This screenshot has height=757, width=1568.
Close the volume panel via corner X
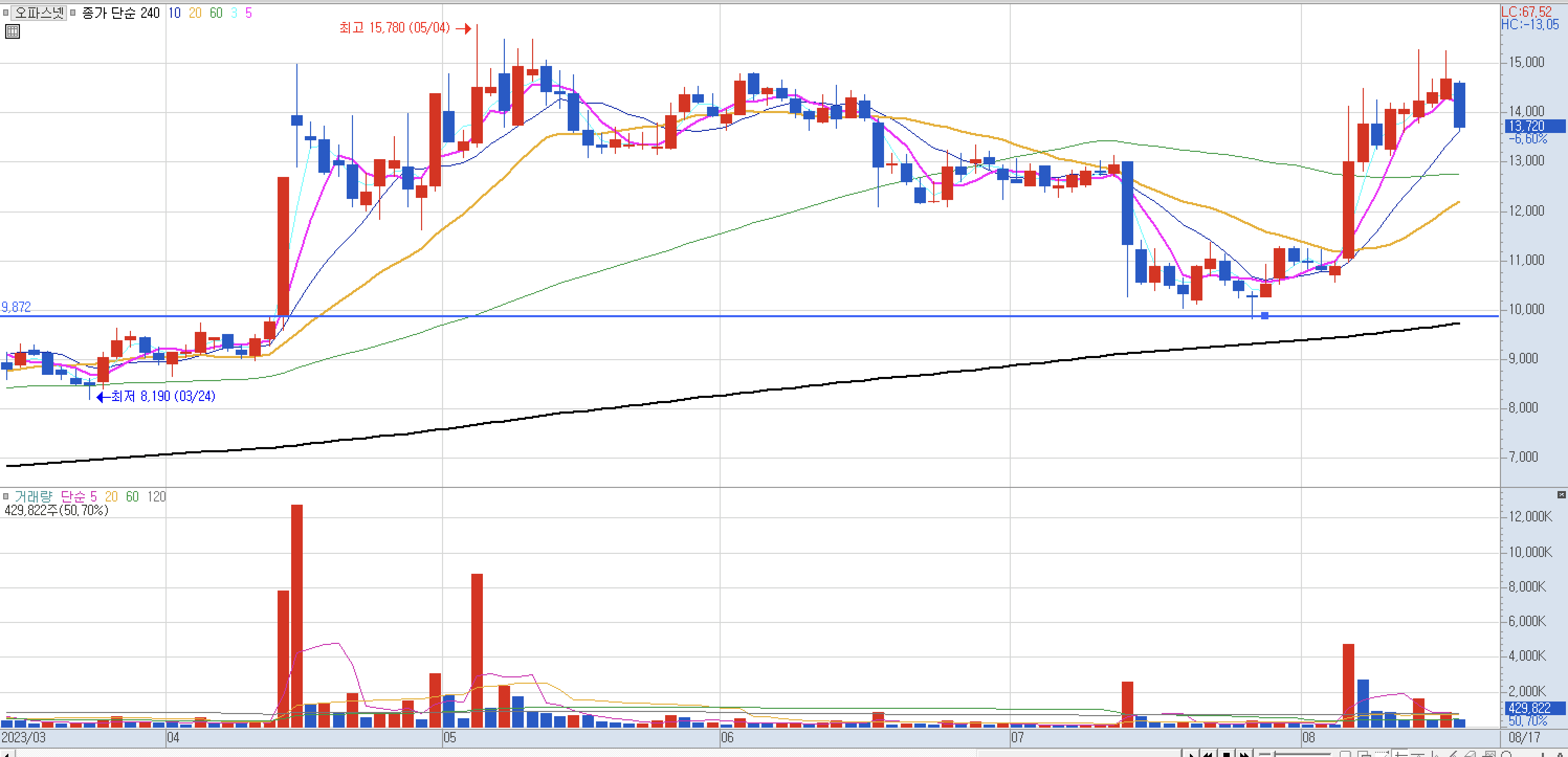1561,495
